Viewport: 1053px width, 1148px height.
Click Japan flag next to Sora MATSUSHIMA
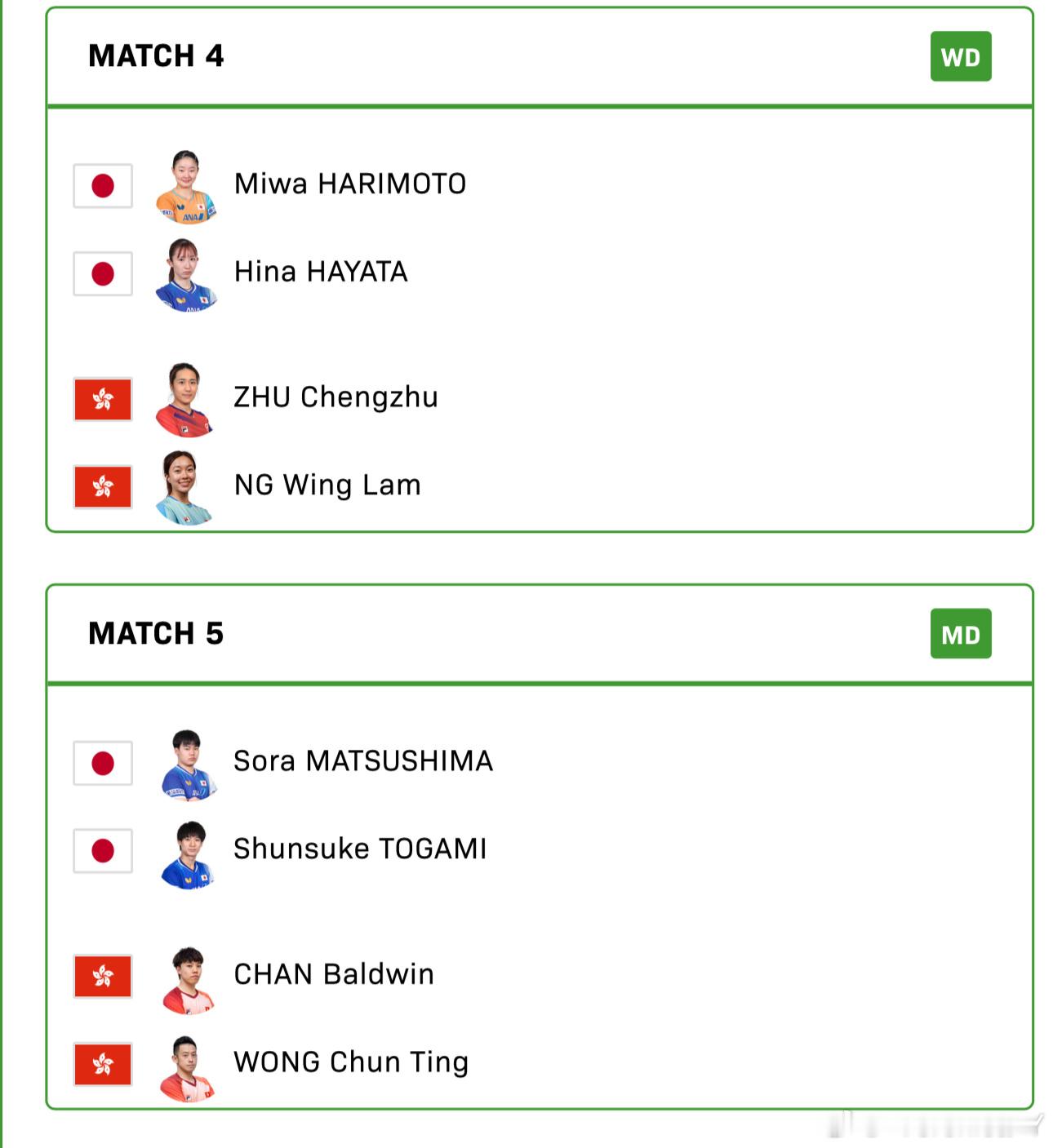(103, 763)
